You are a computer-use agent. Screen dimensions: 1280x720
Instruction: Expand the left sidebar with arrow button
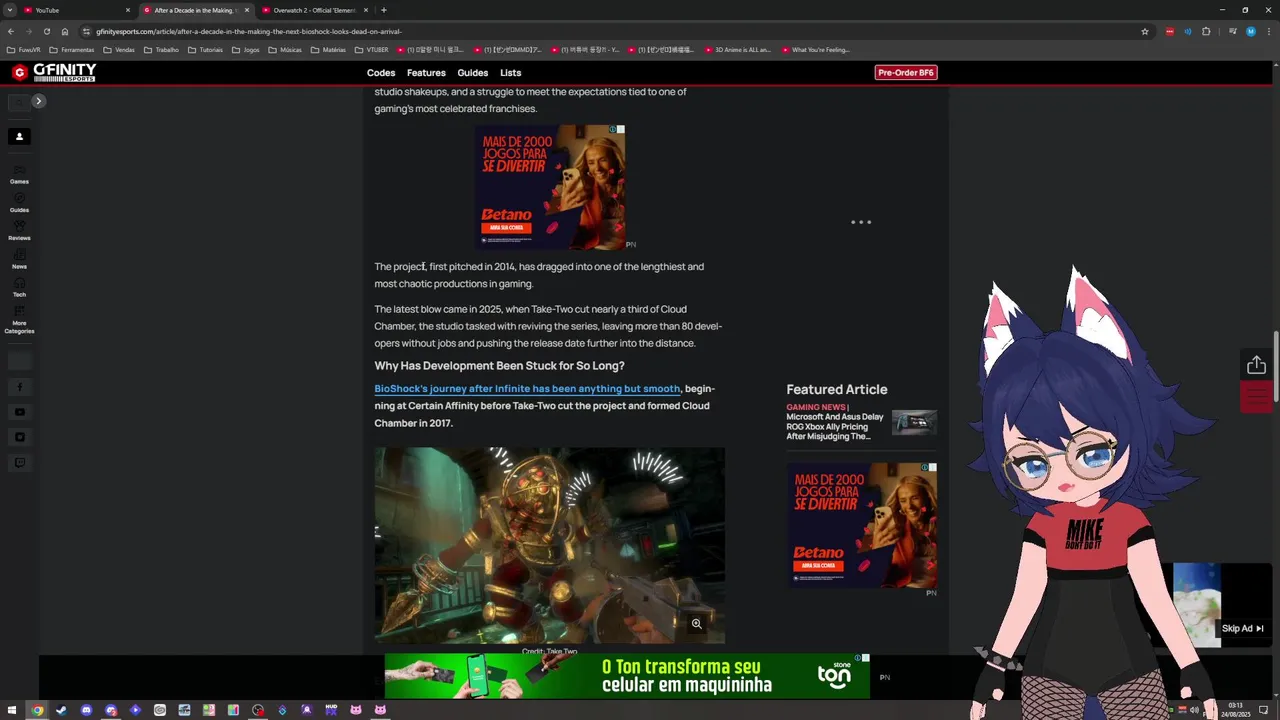(38, 101)
